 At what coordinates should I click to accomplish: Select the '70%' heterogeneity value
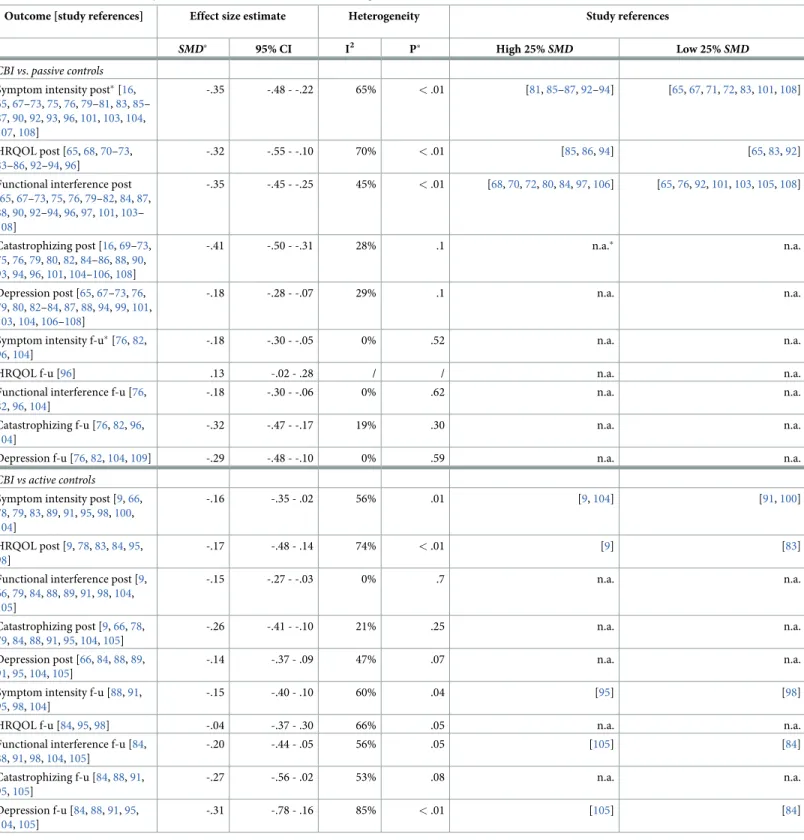(366, 151)
